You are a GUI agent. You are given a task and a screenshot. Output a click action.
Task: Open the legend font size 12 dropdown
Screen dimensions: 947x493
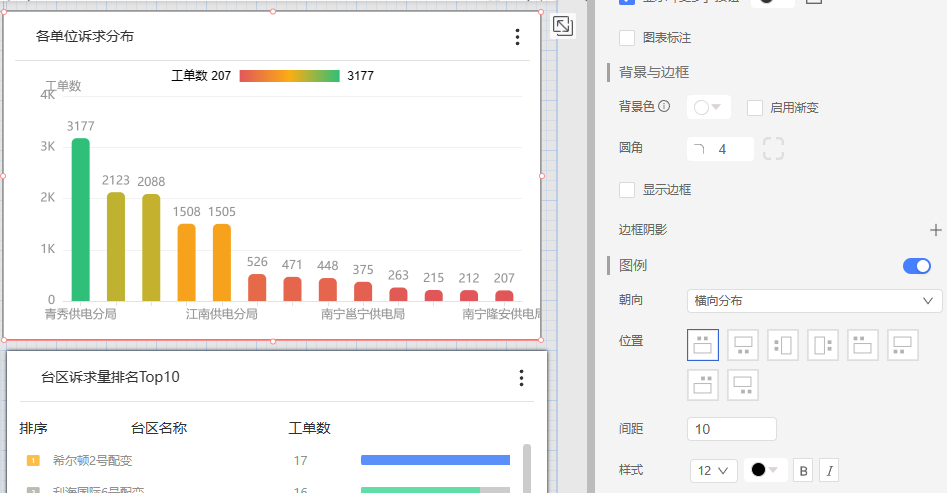pyautogui.click(x=713, y=470)
